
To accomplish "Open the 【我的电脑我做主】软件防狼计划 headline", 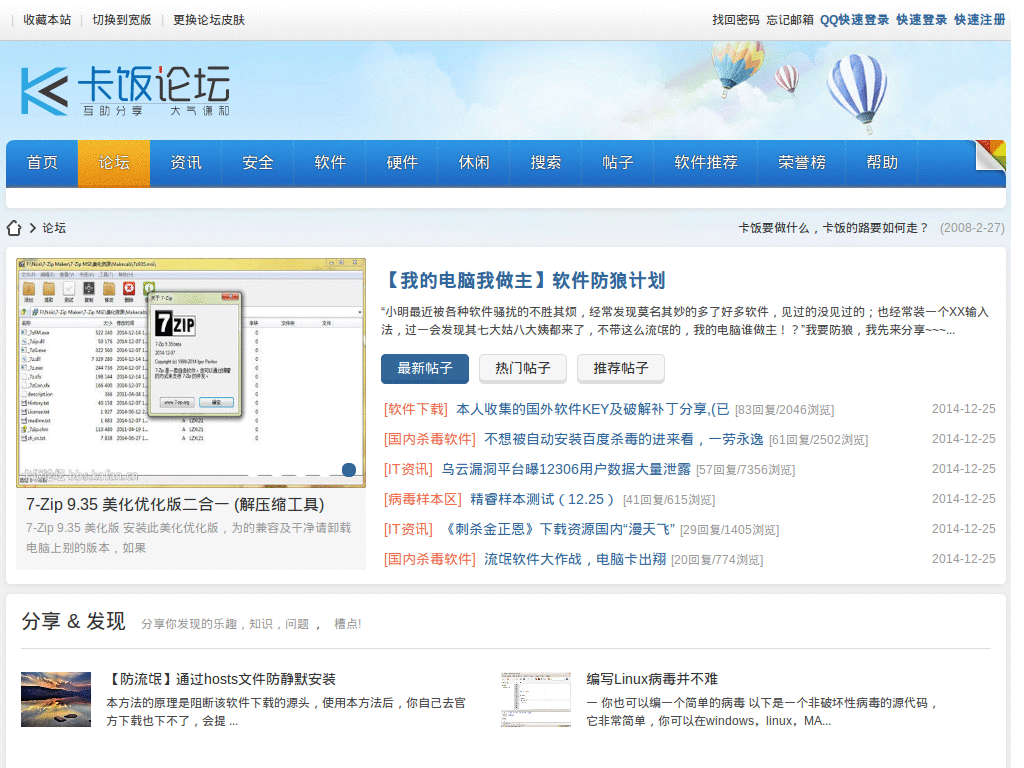I will coord(525,280).
